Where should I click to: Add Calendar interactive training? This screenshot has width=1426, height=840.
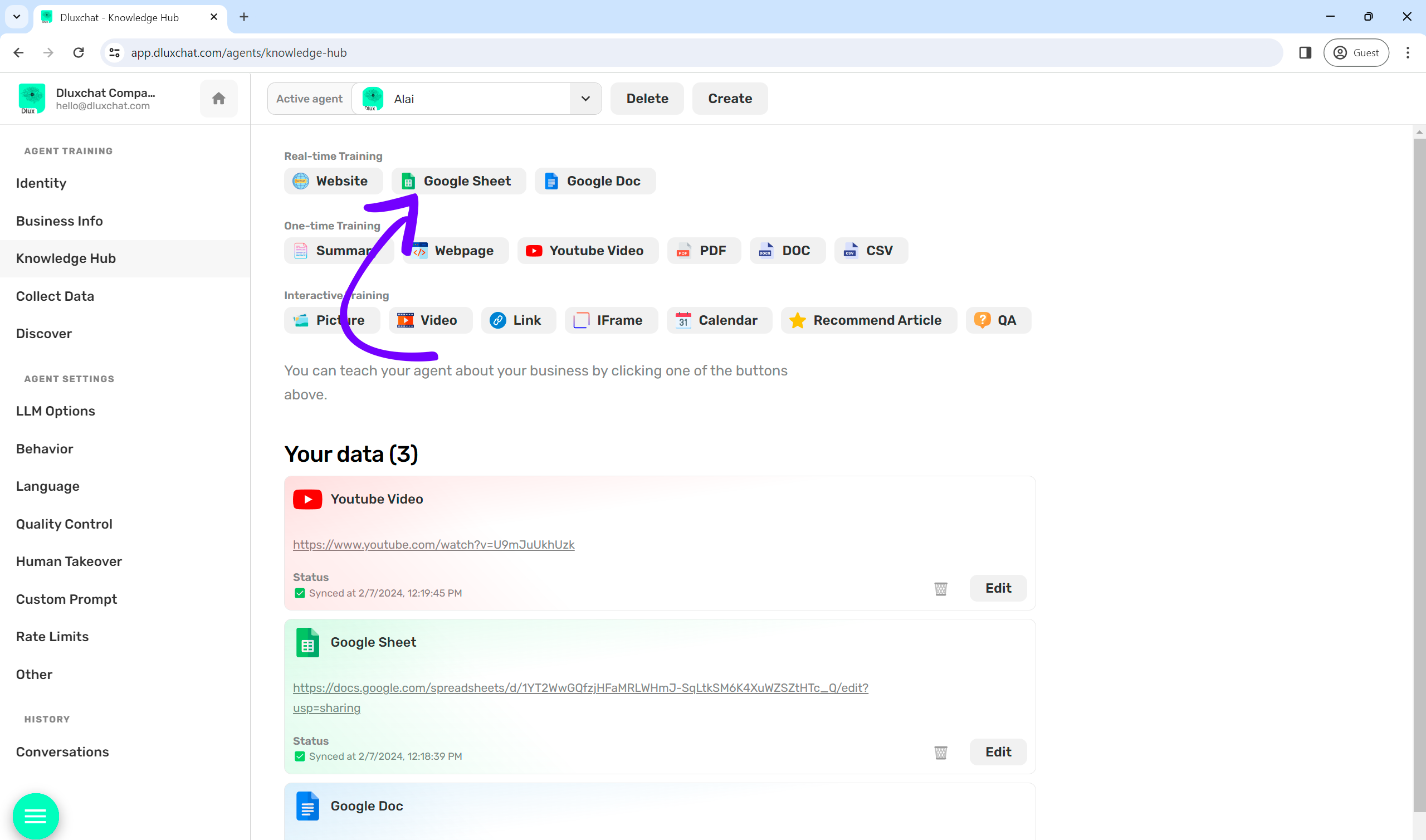[x=719, y=320]
